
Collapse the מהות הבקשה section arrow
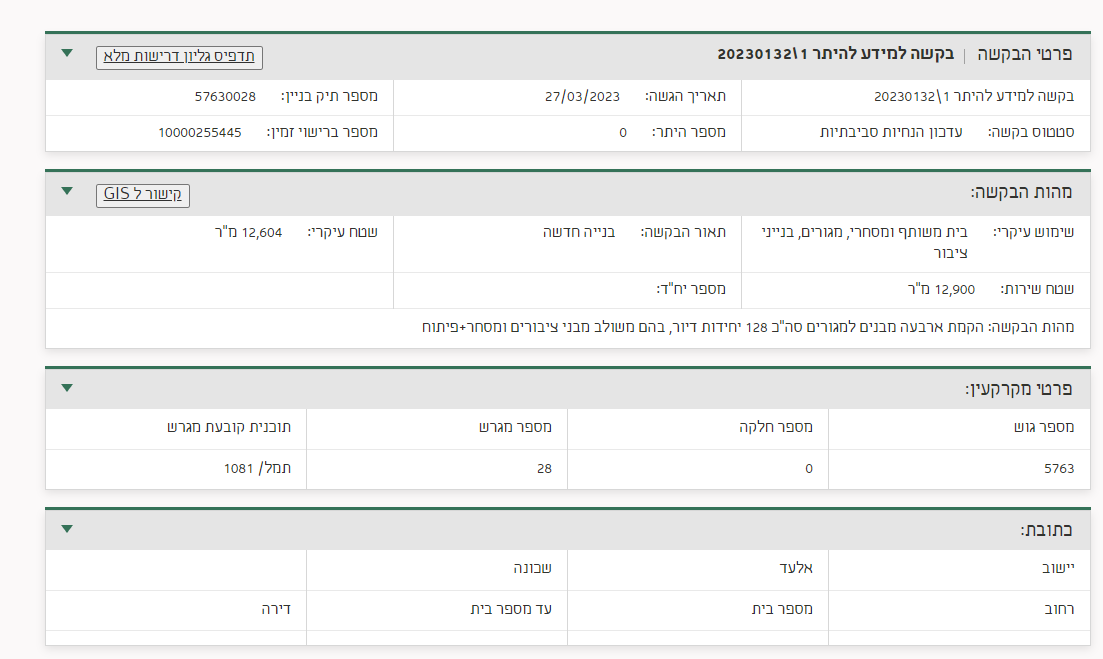(67, 191)
